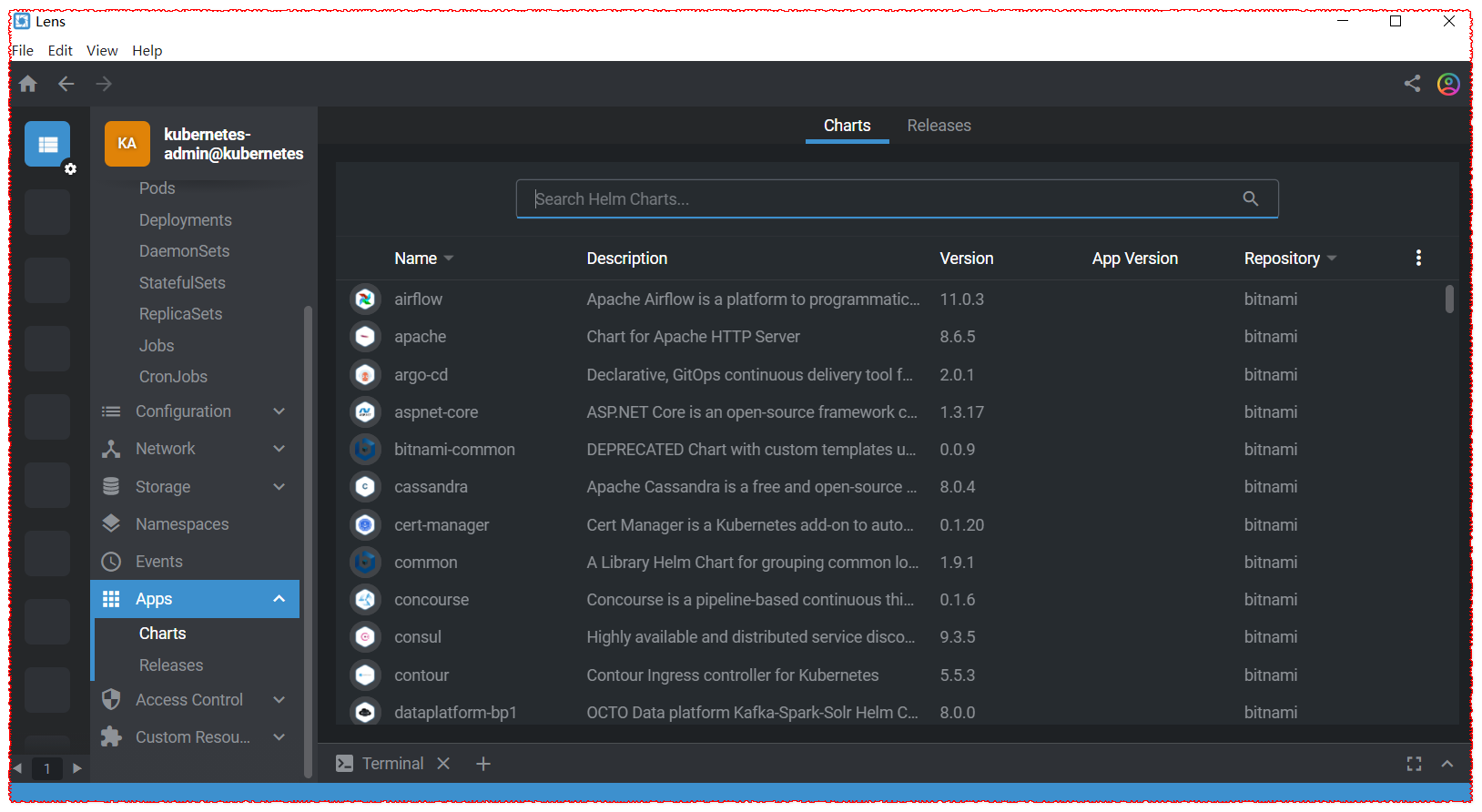Expand the Custom Resources section
This screenshot has width=1482, height=812.
279,737
